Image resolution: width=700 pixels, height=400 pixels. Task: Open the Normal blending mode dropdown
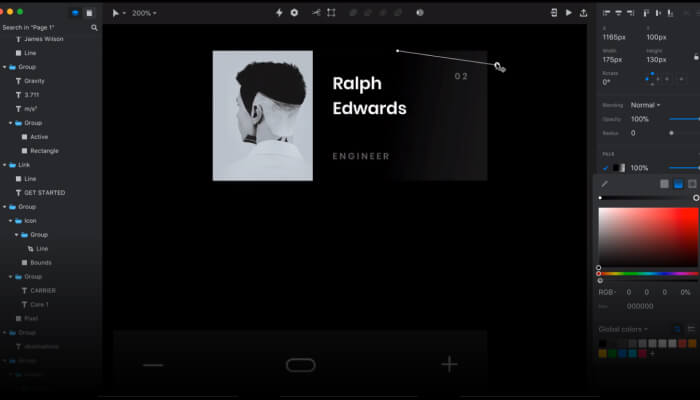pyautogui.click(x=645, y=105)
